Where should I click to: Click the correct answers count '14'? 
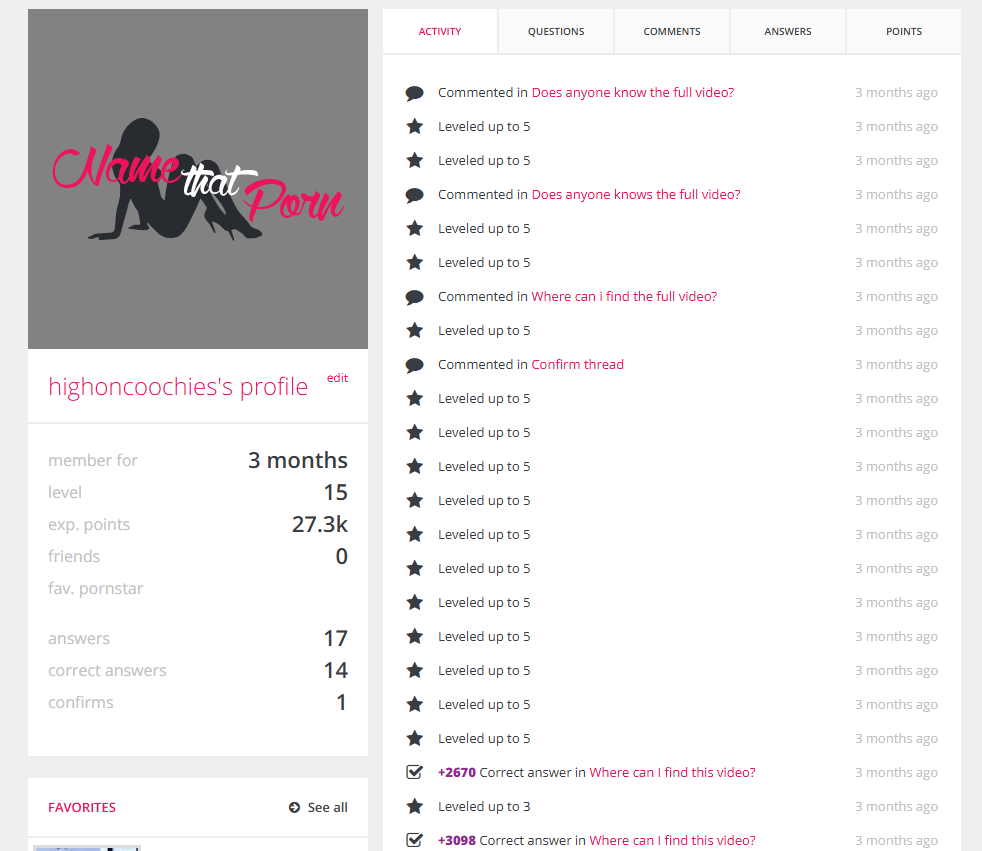point(335,670)
